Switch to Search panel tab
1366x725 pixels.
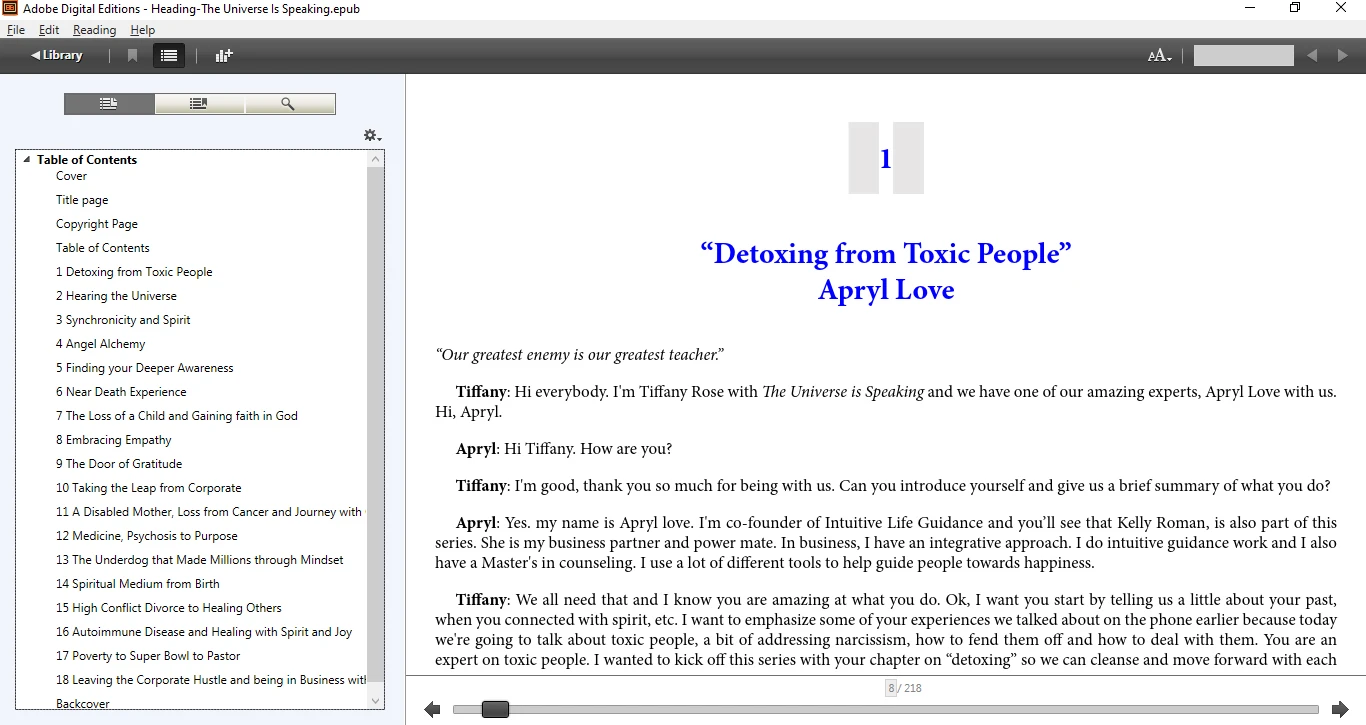coord(289,104)
